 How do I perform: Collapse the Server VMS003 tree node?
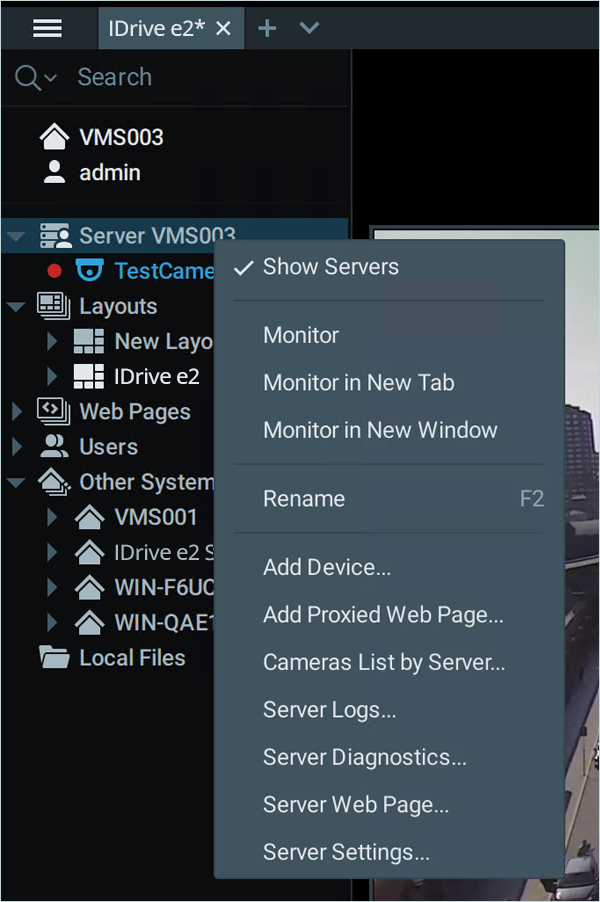click(16, 238)
